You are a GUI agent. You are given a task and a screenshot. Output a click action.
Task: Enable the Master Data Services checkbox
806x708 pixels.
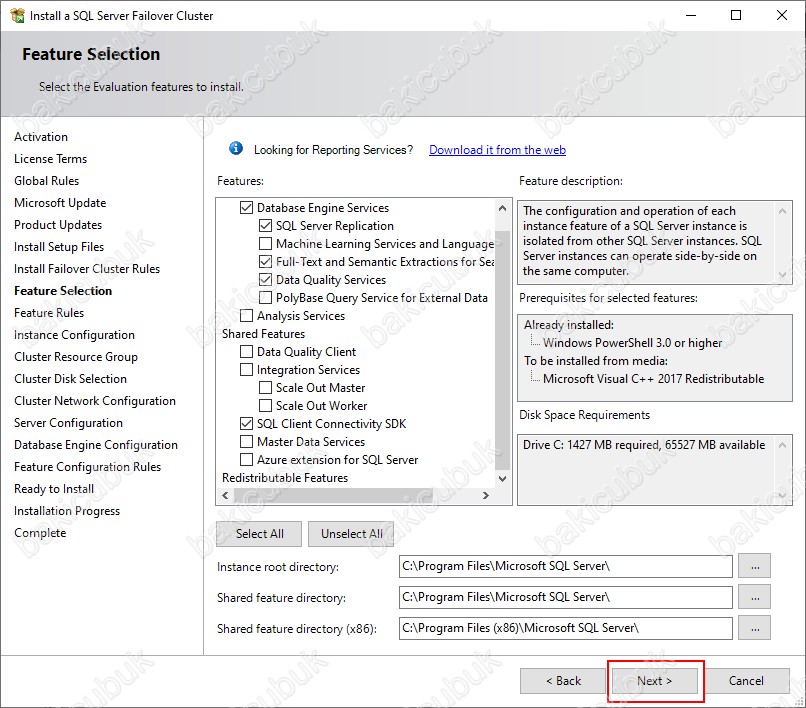tap(246, 442)
